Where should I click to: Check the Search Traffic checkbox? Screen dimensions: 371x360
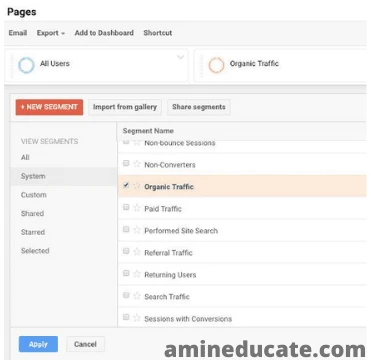click(x=126, y=295)
